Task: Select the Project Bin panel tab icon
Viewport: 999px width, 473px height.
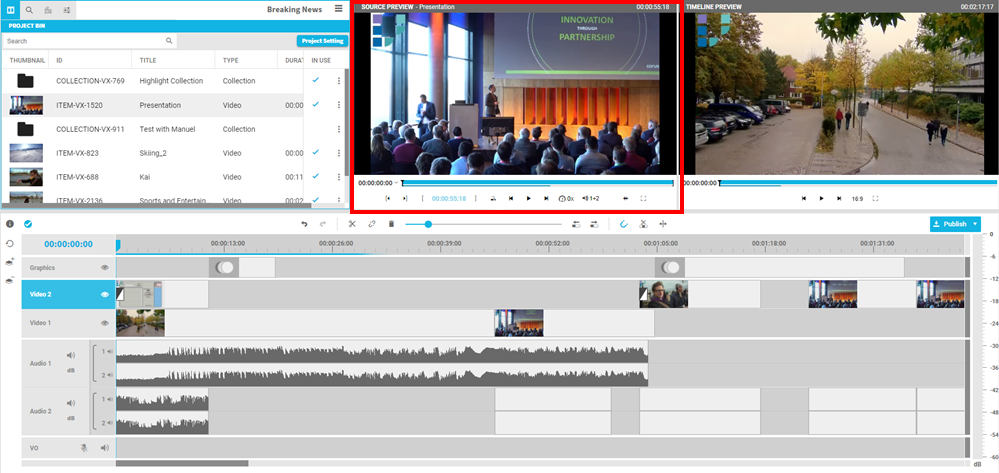Action: 10,9
